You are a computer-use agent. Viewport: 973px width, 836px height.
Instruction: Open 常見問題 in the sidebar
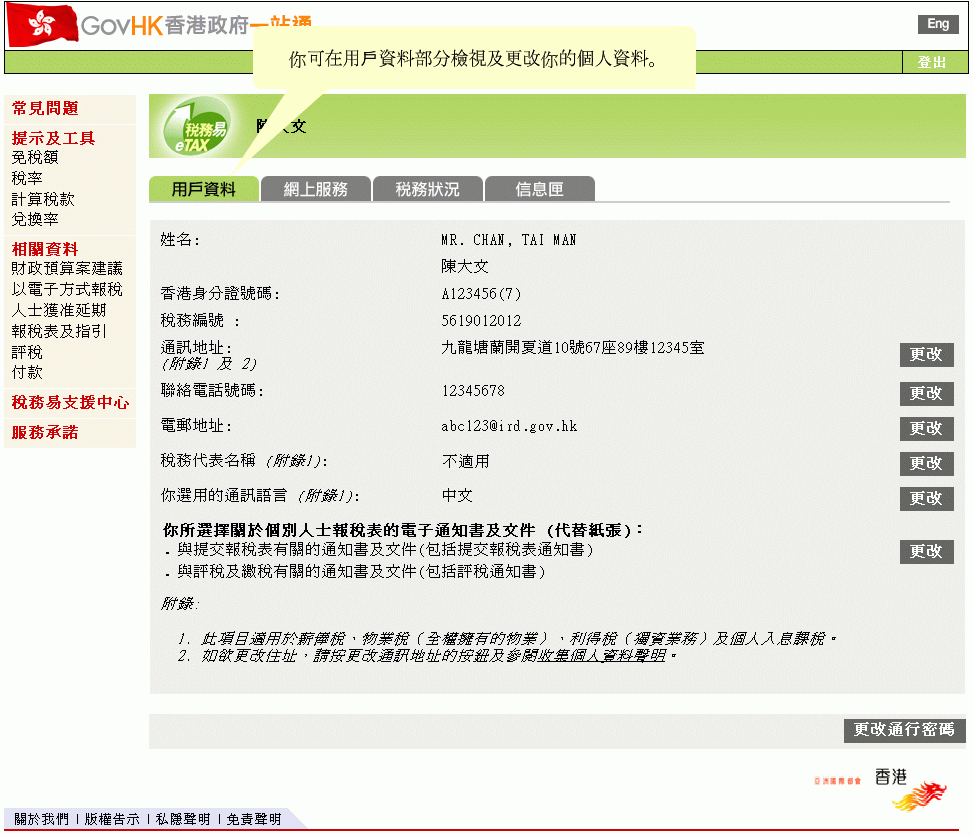tap(45, 108)
